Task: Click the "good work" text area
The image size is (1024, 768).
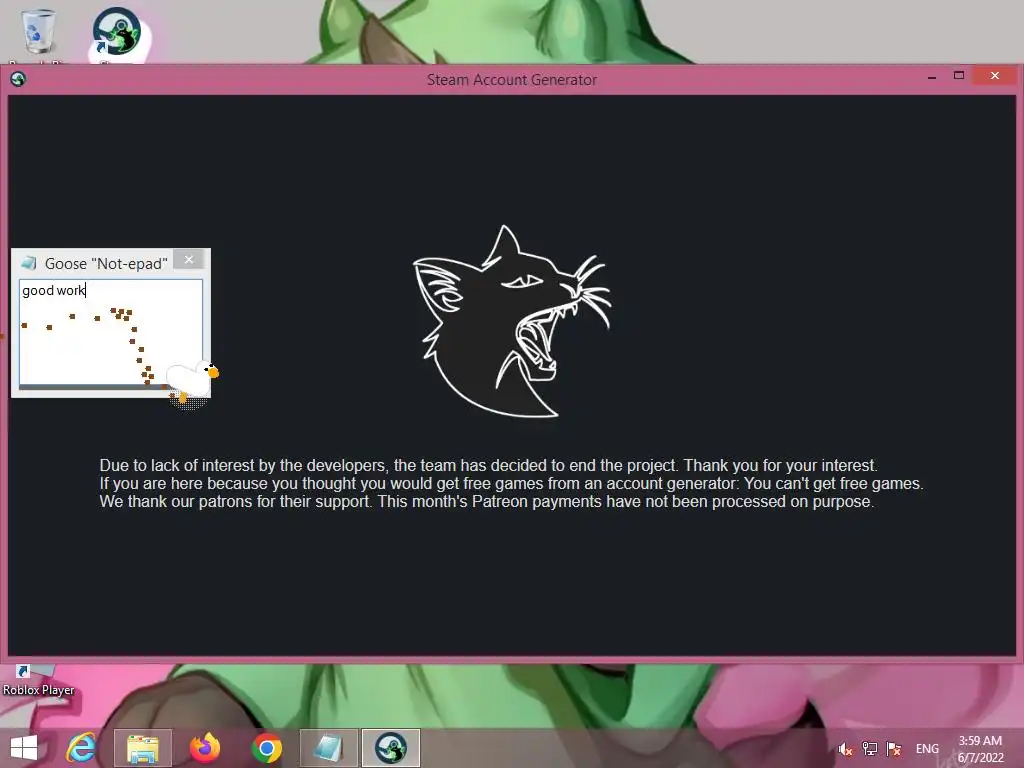Action: [111, 332]
